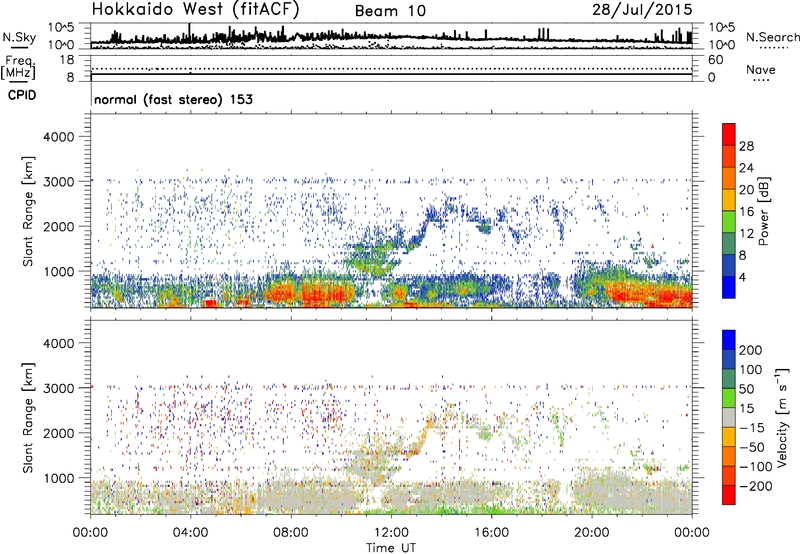Click the 'Freq. [MHz]' axis label
This screenshot has height=554, width=800.
pos(18,68)
